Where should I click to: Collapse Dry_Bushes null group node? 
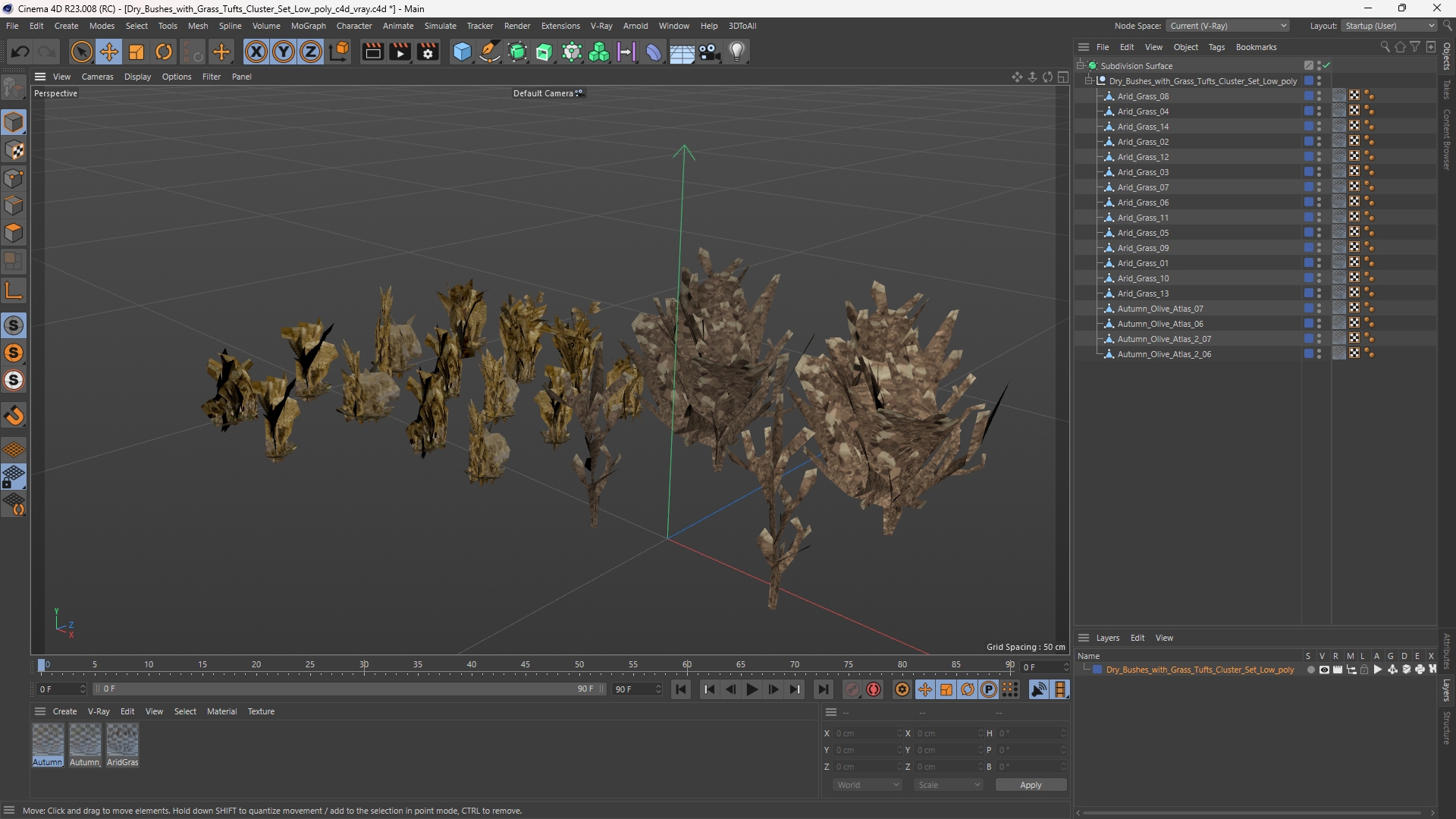[x=1089, y=80]
